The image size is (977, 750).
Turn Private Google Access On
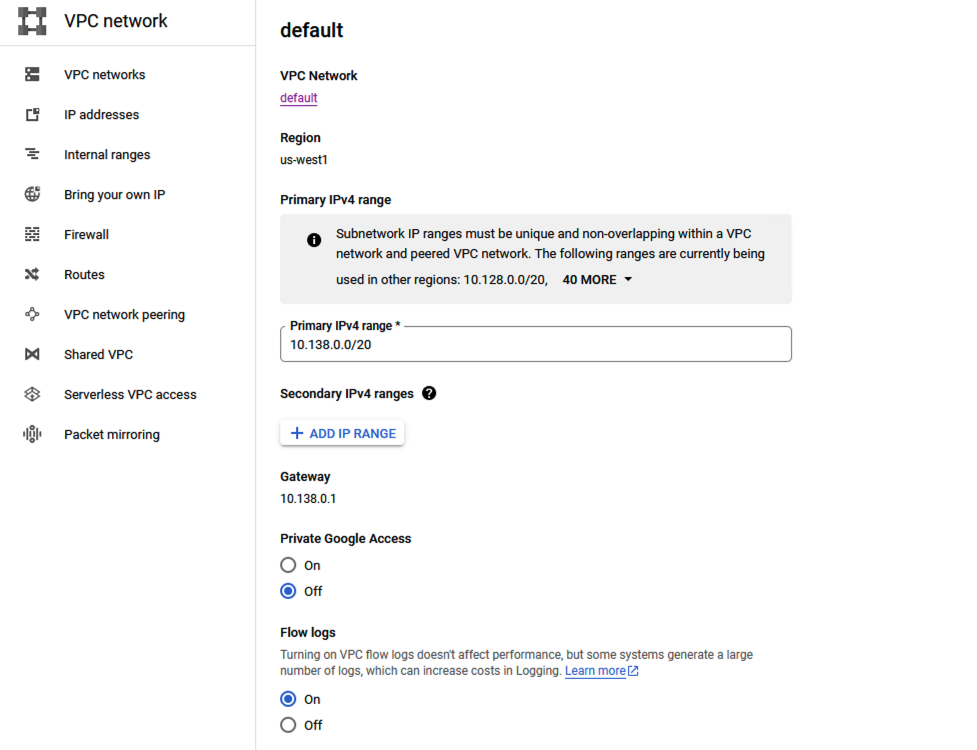coord(288,565)
